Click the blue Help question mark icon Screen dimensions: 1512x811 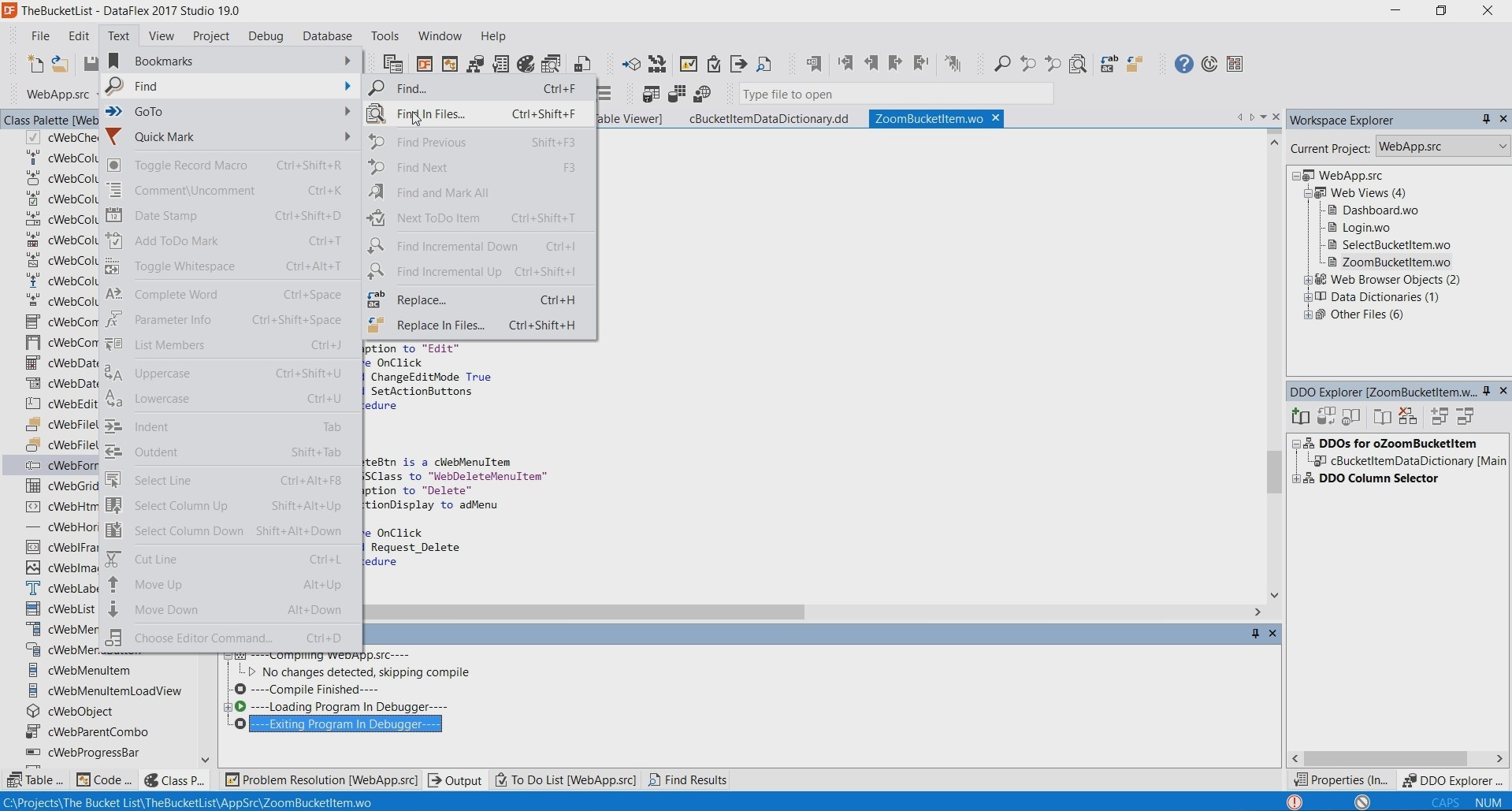coord(1183,64)
